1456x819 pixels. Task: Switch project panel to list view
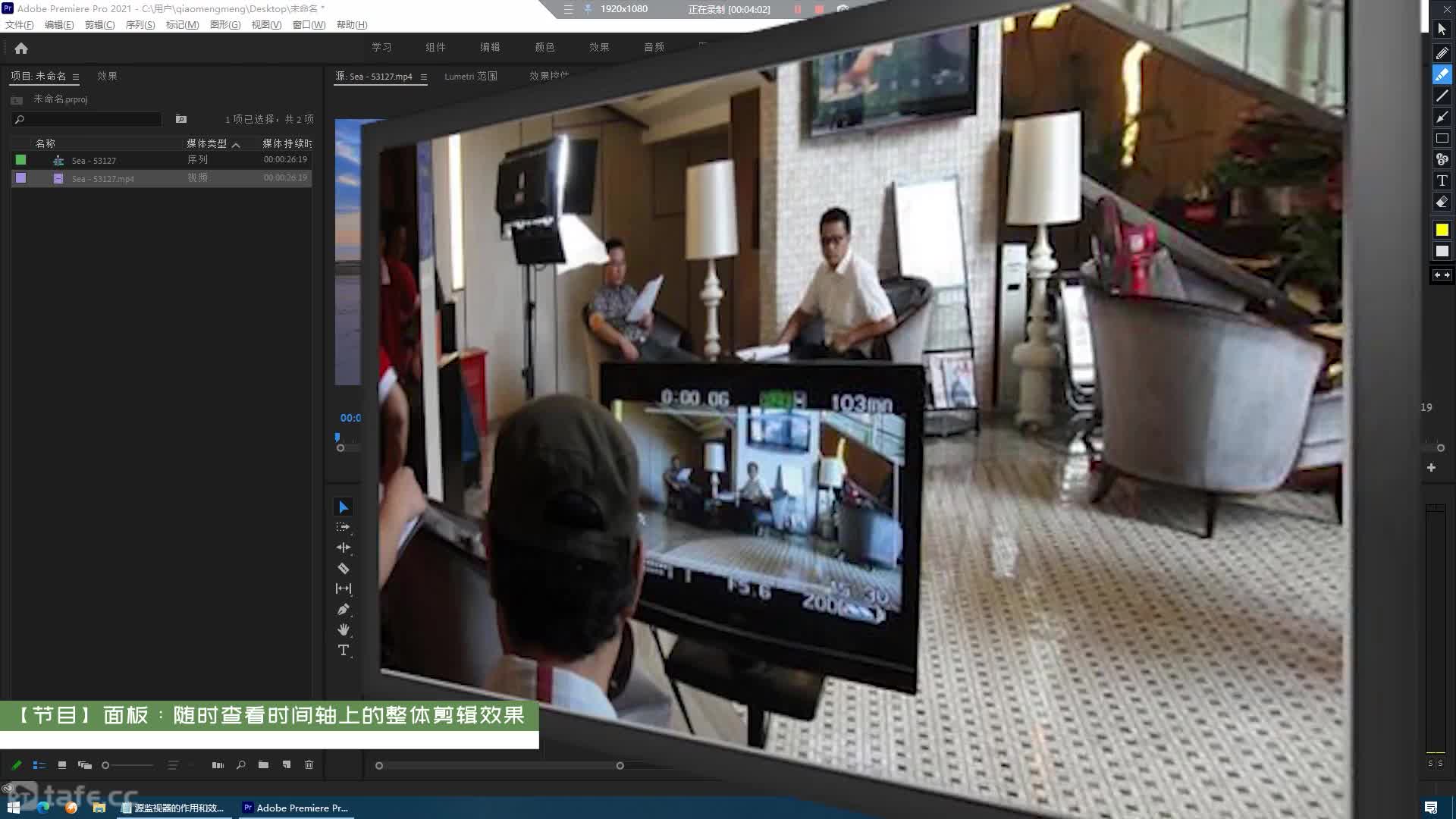click(x=39, y=765)
